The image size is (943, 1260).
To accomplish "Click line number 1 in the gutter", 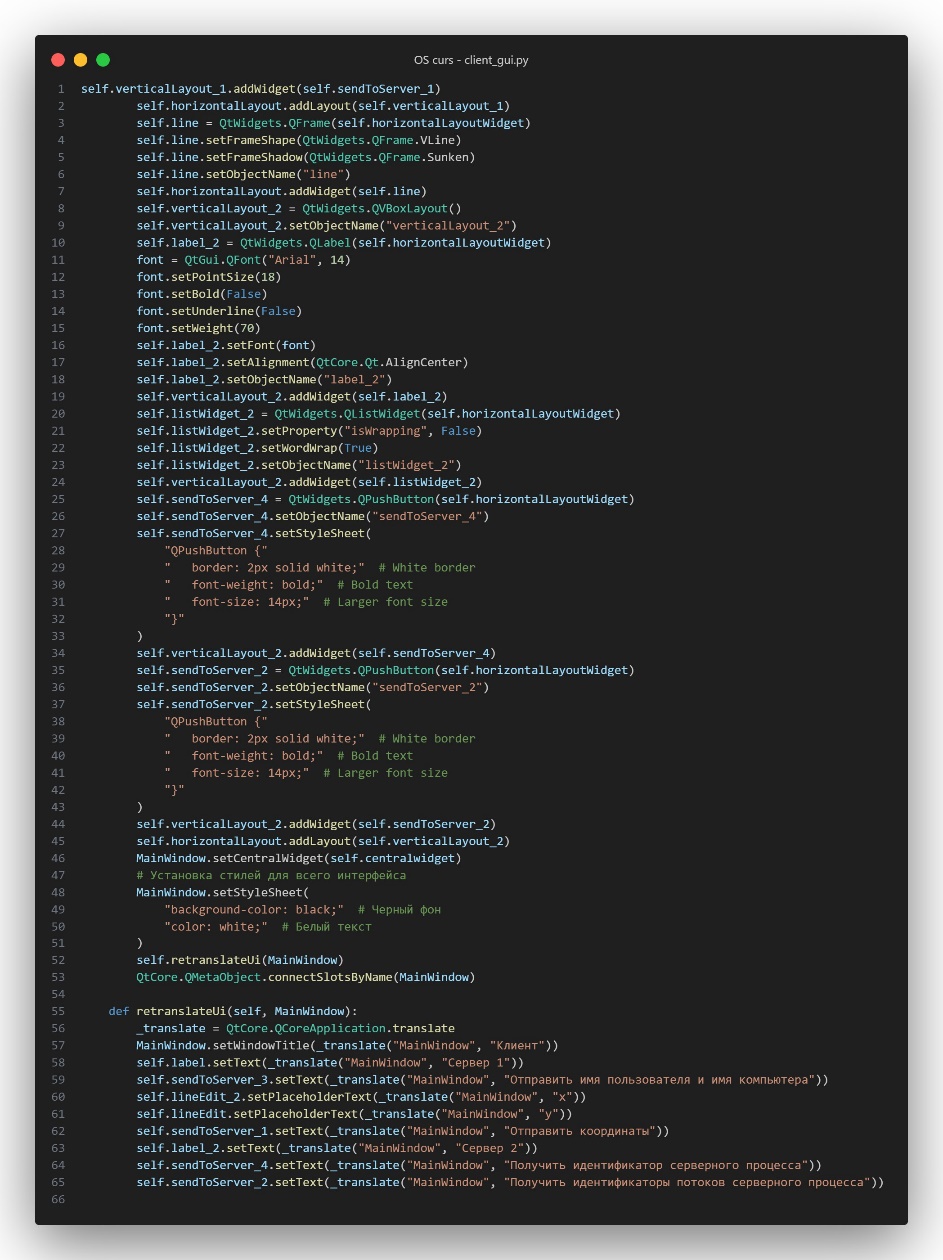I will pyautogui.click(x=61, y=89).
